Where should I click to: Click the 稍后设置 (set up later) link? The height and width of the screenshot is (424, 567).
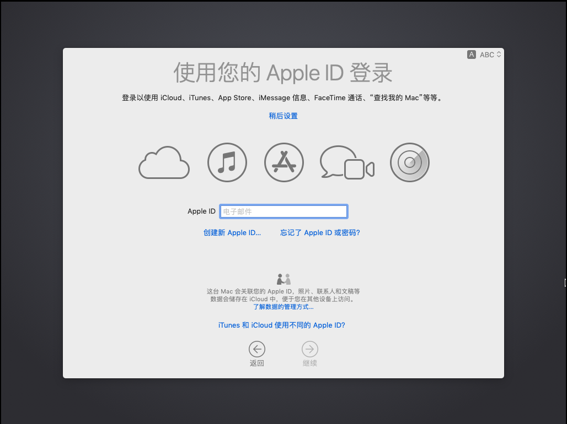tap(283, 116)
